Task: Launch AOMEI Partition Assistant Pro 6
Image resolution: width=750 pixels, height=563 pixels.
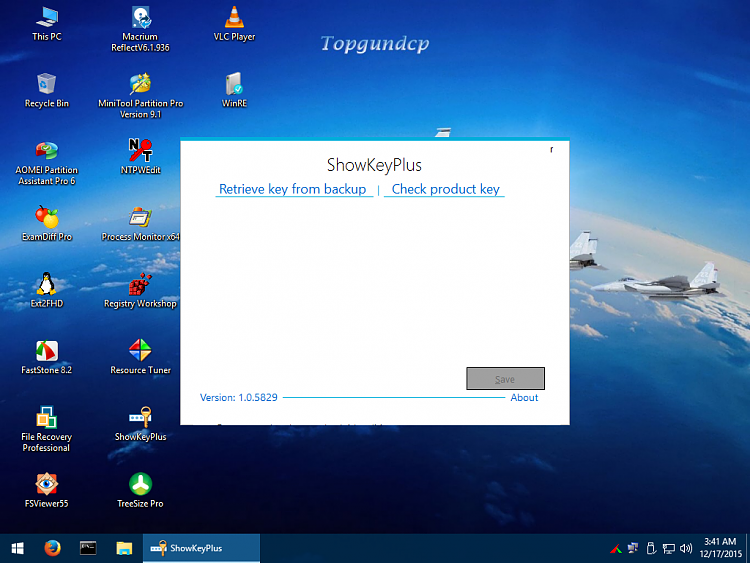Action: click(x=46, y=163)
